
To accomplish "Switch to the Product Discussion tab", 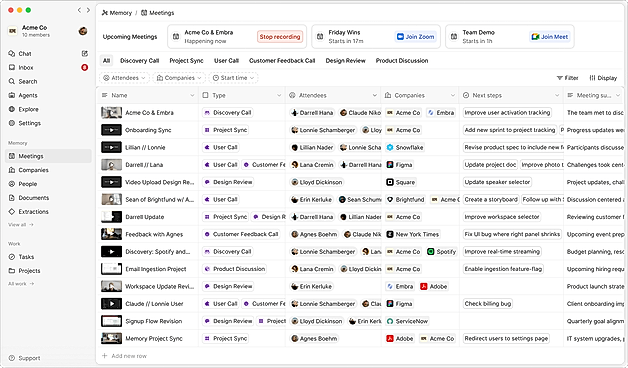I will click(x=402, y=60).
